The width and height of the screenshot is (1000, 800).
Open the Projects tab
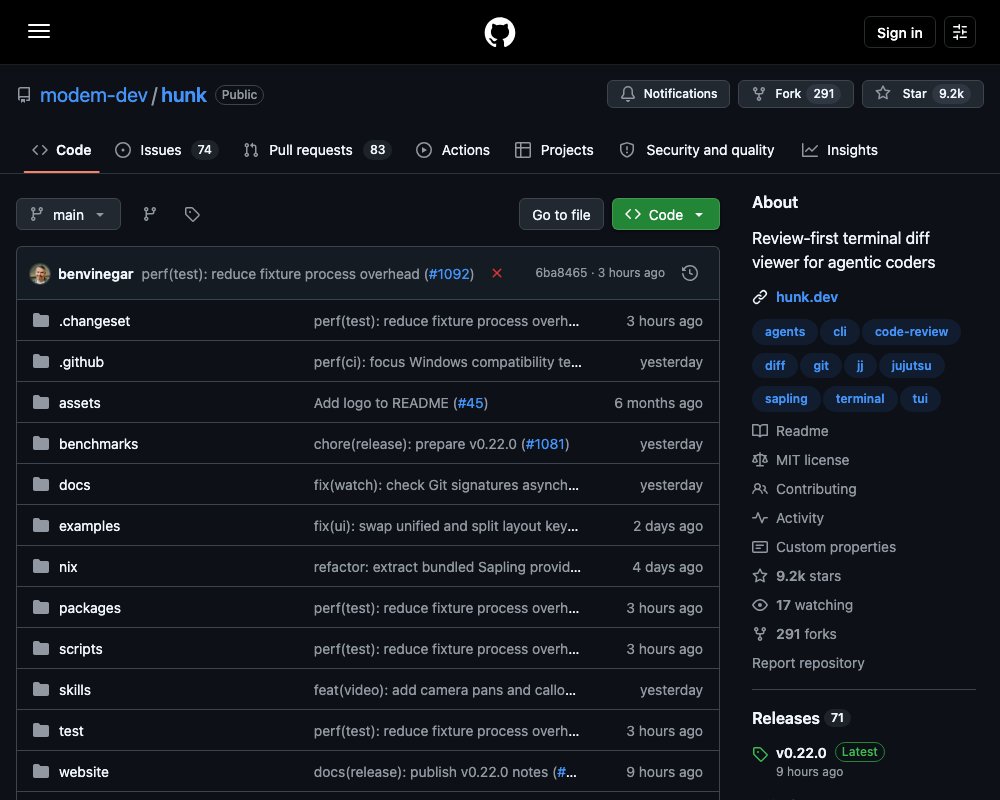click(554, 150)
